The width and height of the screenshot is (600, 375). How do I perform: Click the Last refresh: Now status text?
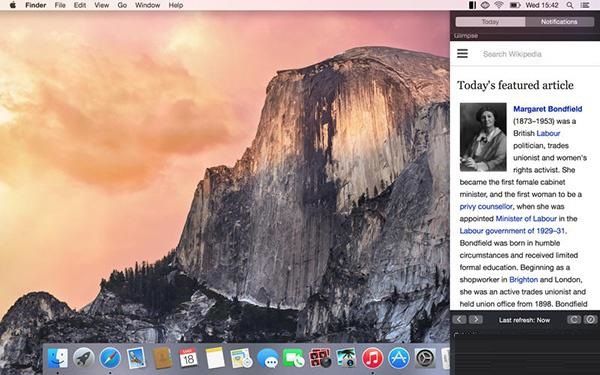[524, 320]
